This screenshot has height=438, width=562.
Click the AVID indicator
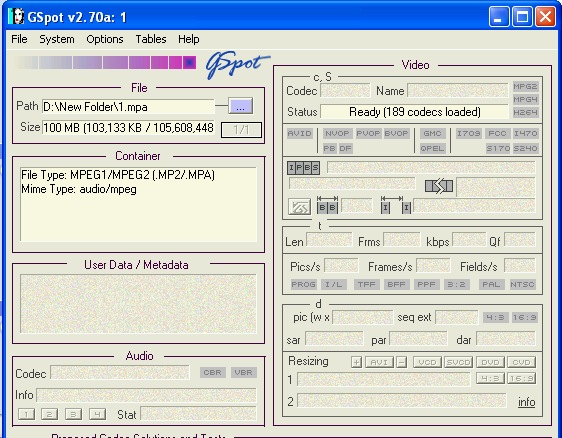(x=300, y=133)
